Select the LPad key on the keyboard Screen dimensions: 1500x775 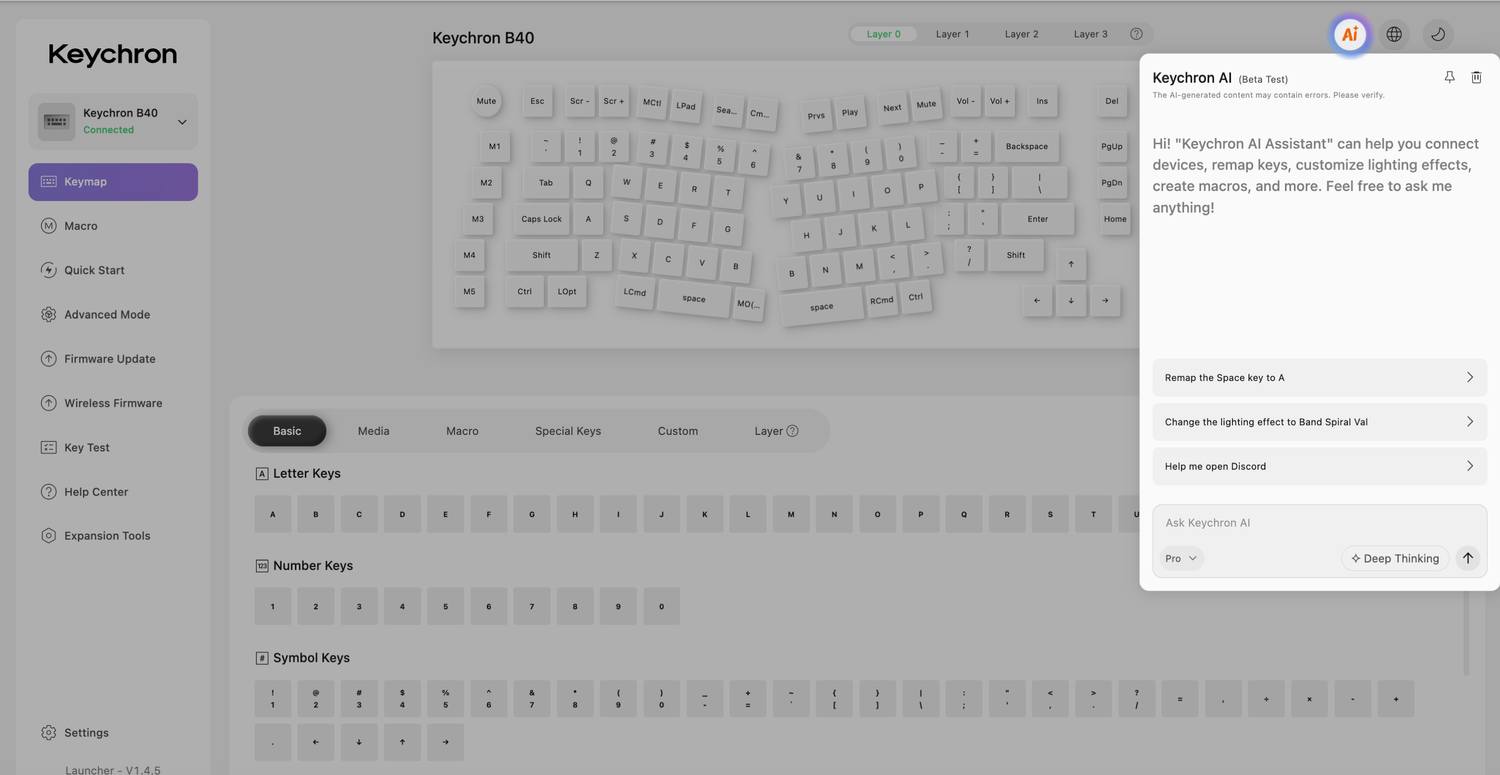tap(686, 106)
